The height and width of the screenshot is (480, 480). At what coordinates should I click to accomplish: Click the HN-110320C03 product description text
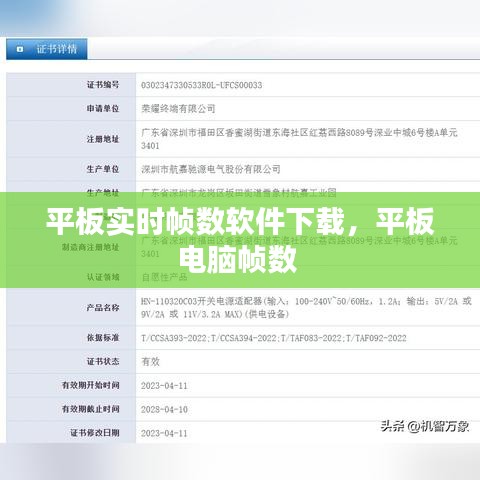[x=306, y=308]
